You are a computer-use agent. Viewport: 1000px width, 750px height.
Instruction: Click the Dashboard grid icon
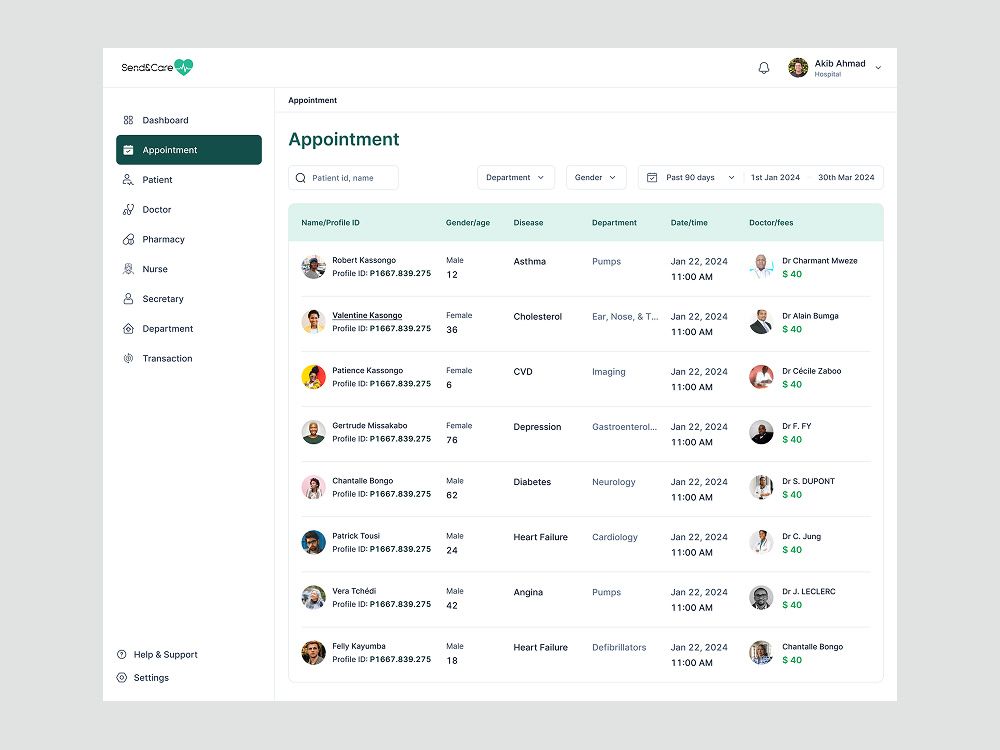click(128, 120)
